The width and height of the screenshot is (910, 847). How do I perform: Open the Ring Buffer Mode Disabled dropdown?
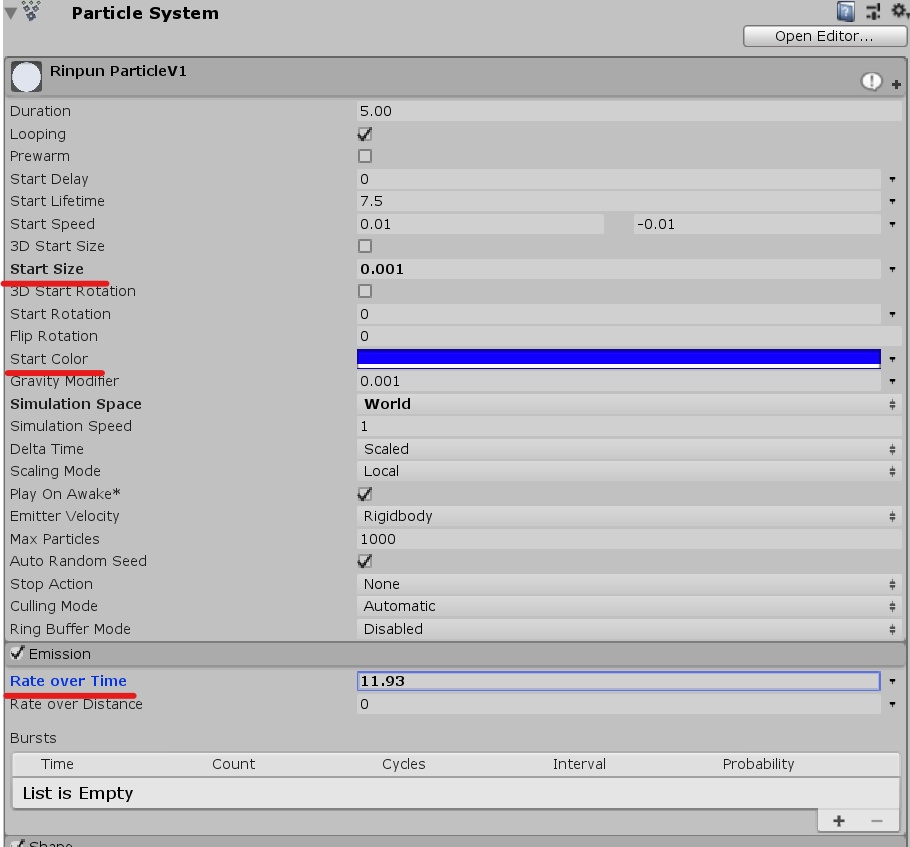click(x=630, y=629)
